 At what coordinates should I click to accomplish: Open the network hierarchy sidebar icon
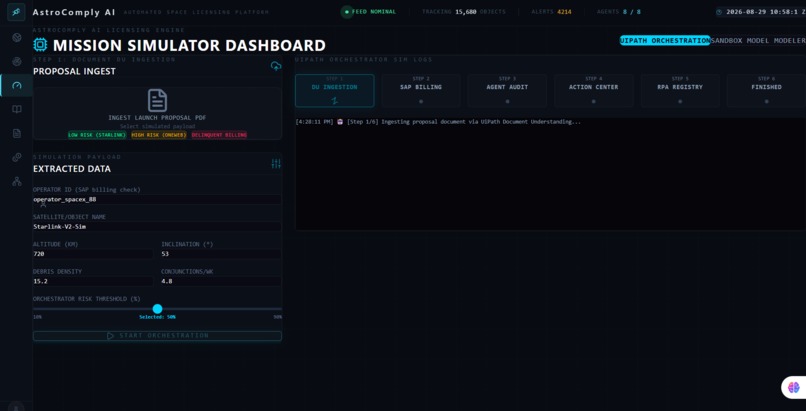tap(16, 181)
